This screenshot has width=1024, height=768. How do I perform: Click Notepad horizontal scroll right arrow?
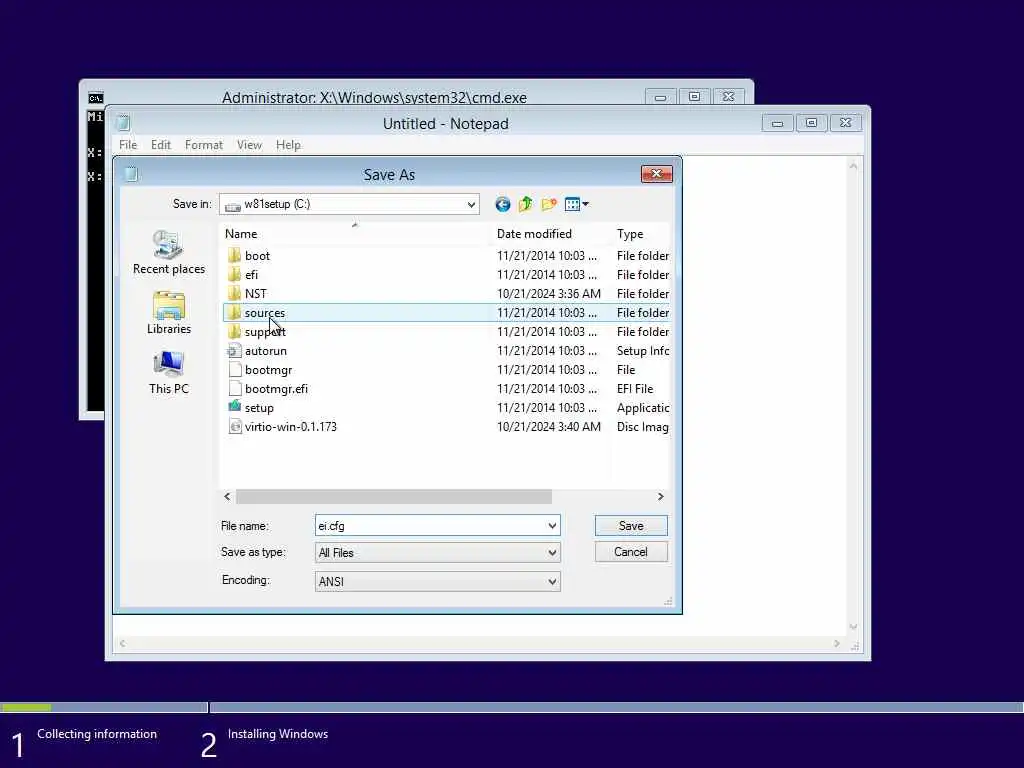[837, 644]
